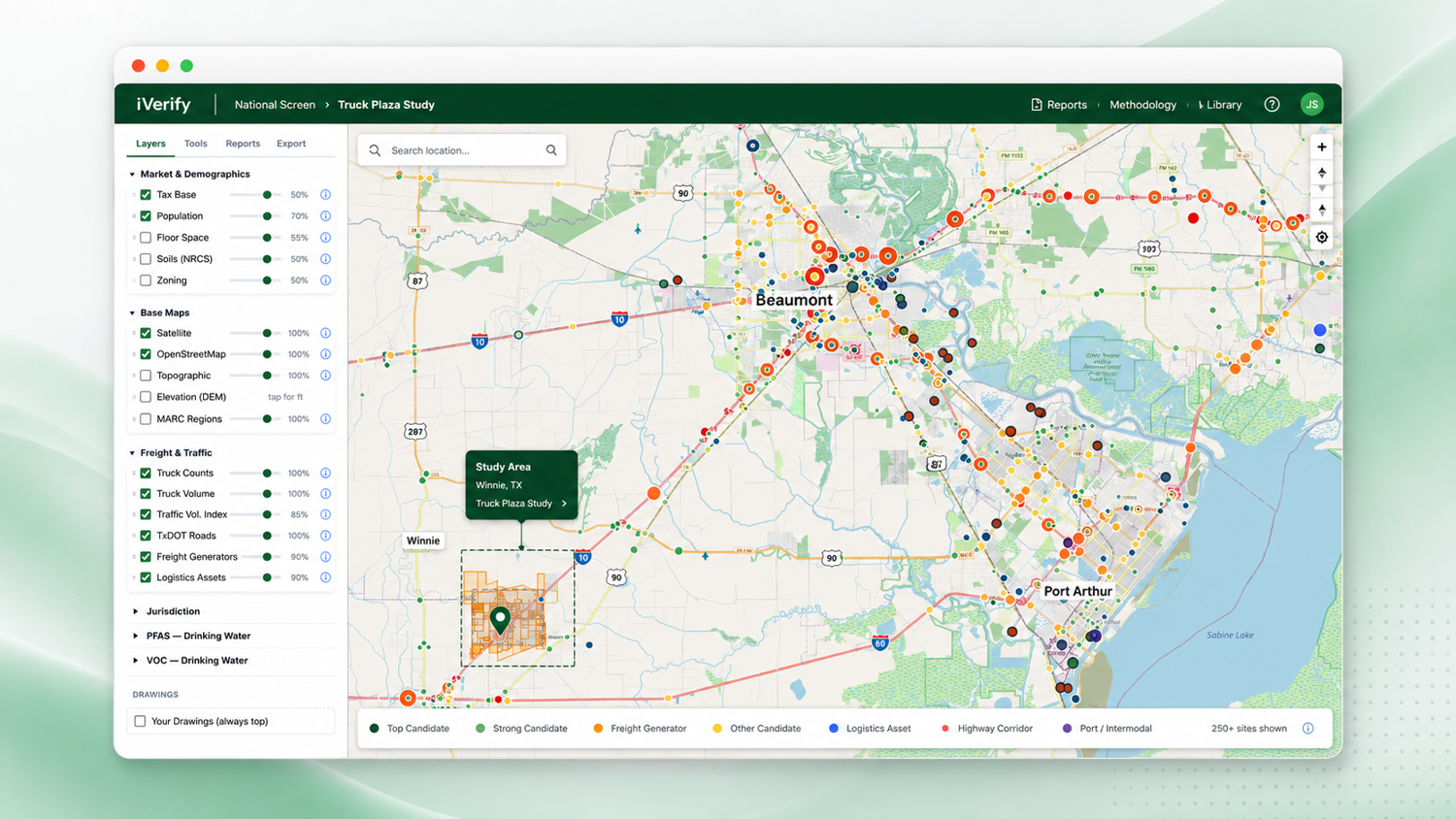Adjust the Tax Base opacity slider
The image size is (1456, 819).
coord(255,195)
